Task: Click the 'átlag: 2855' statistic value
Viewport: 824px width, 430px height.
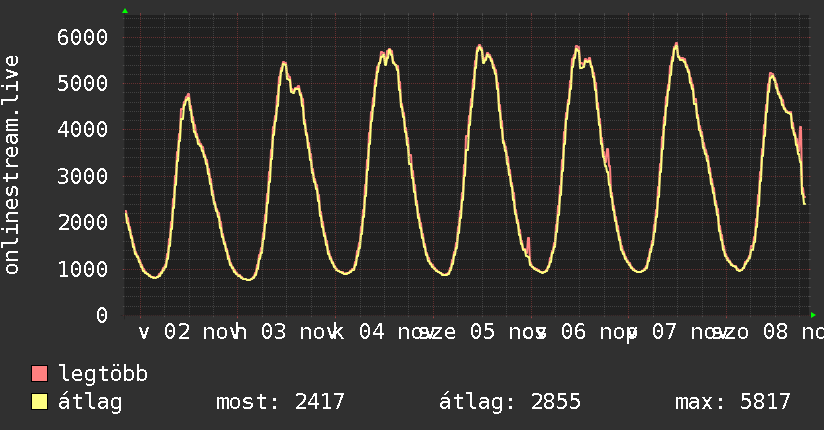Action: tap(510, 403)
